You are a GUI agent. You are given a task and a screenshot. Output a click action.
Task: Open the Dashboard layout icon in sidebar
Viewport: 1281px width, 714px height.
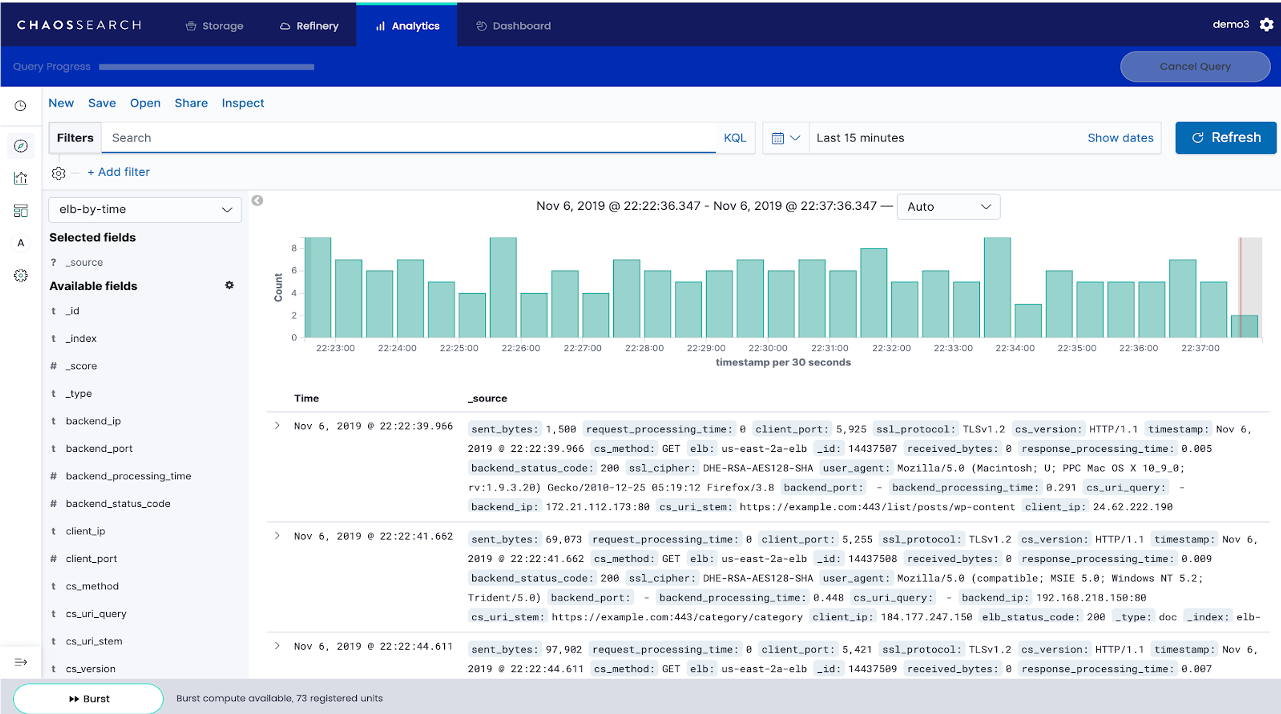pos(20,210)
